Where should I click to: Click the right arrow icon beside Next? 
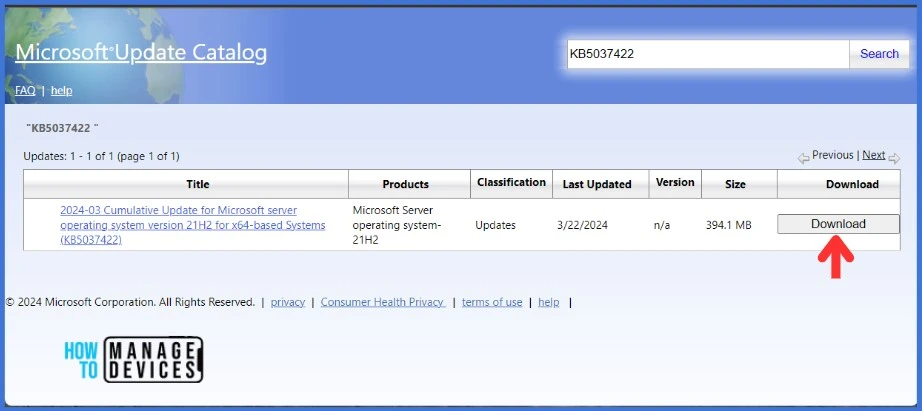[x=894, y=158]
